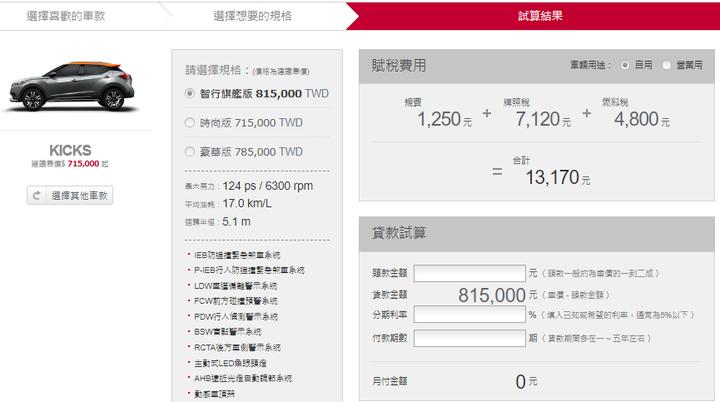Click BSW盲點警示系統 feature line
The width and height of the screenshot is (720, 402).
[227, 332]
